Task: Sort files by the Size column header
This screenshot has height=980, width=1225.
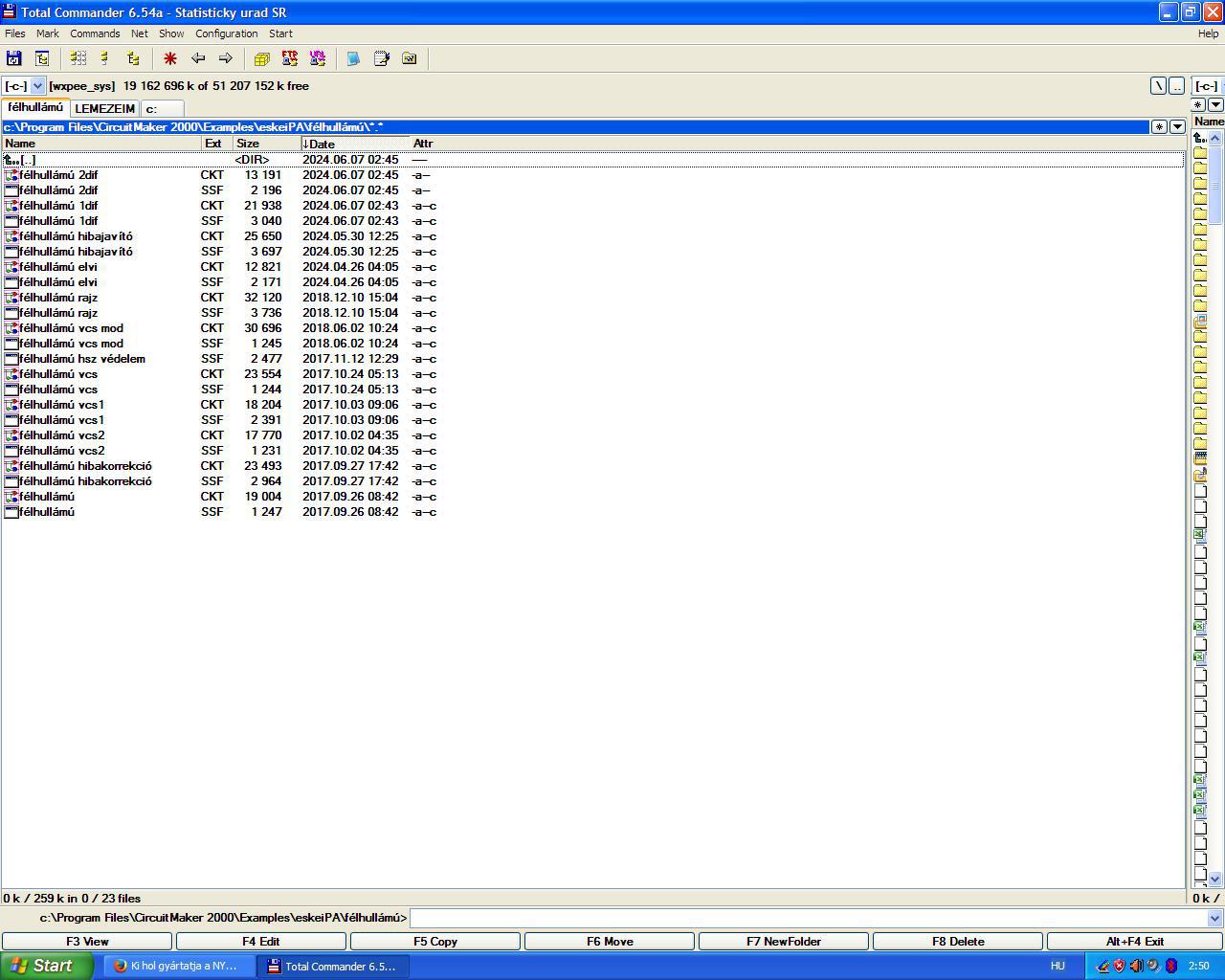Action: pyautogui.click(x=266, y=144)
